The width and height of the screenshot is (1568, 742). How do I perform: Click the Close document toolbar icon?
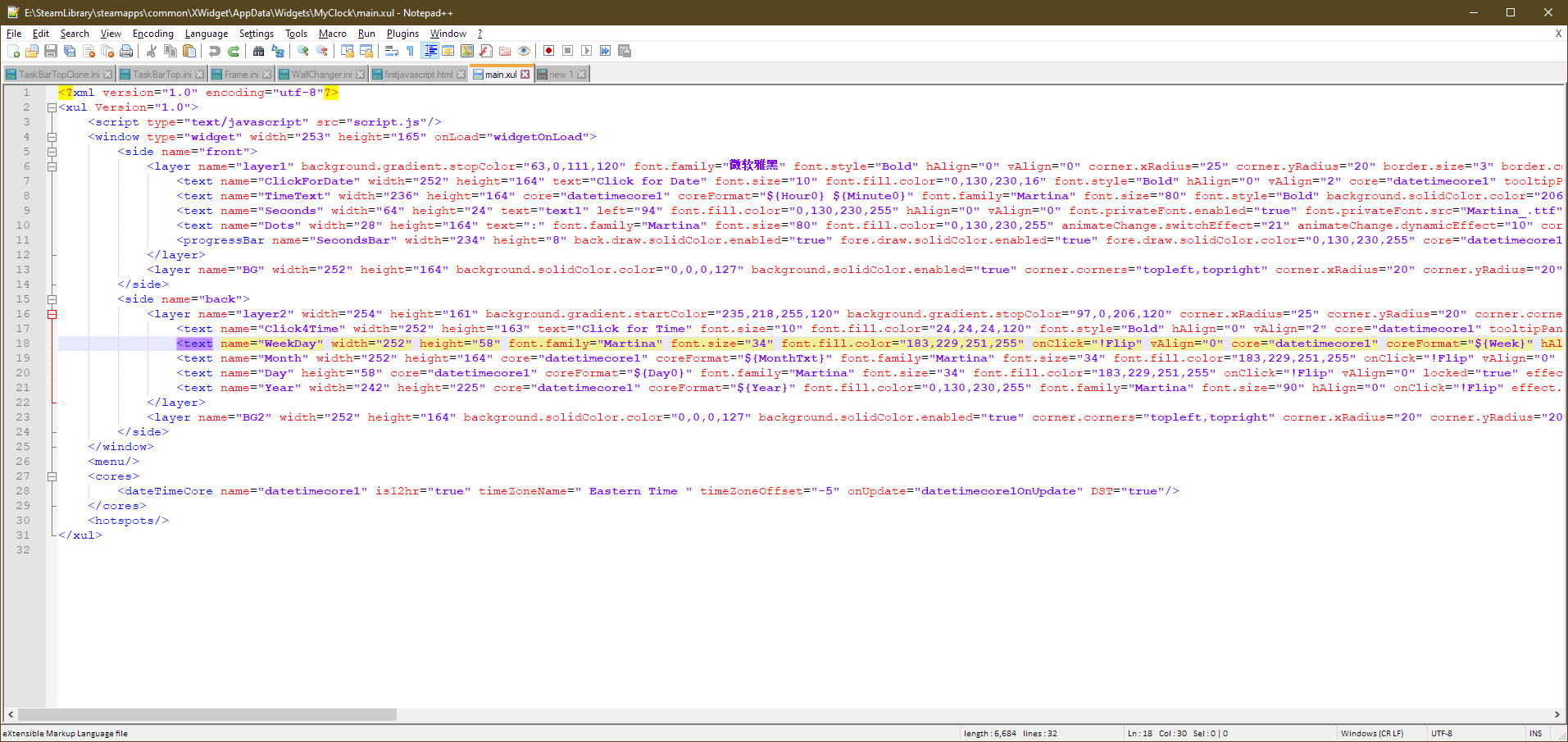pos(89,51)
